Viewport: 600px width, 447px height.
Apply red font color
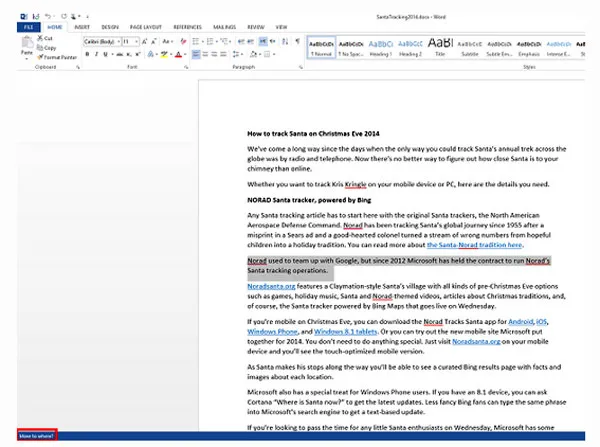pos(178,54)
